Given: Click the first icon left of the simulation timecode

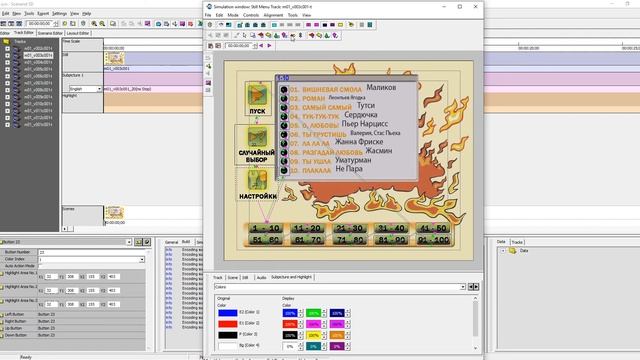Looking at the screenshot, I should (210, 46).
